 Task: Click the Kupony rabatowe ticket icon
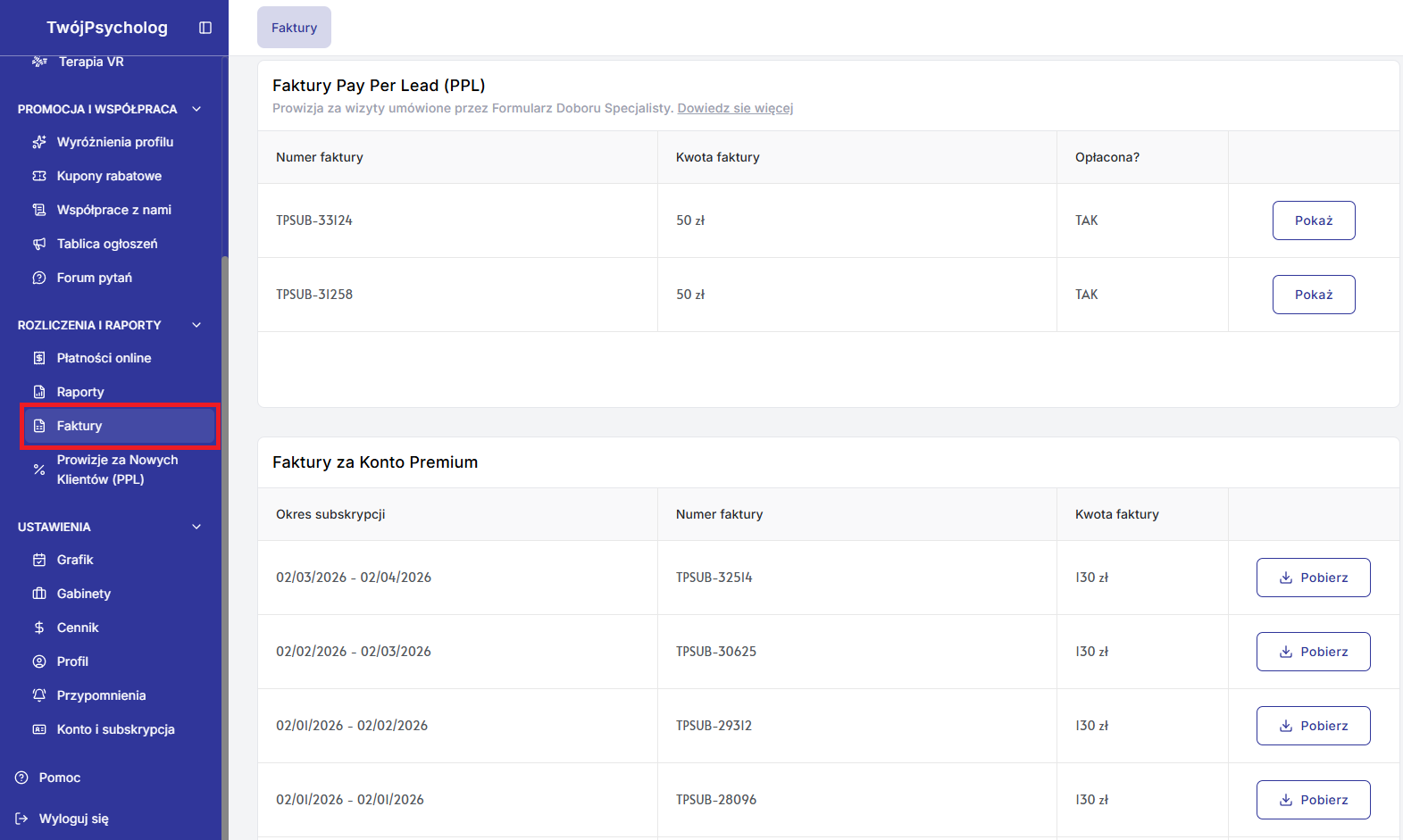pos(39,176)
